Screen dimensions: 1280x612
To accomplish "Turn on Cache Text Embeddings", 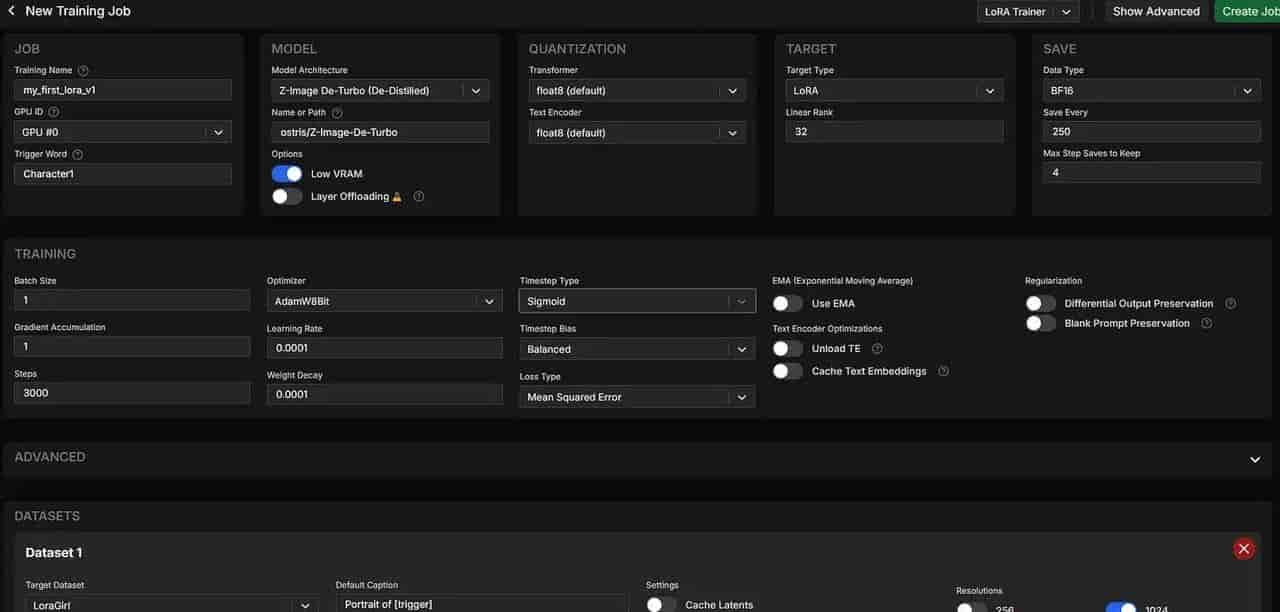I will pyautogui.click(x=788, y=371).
